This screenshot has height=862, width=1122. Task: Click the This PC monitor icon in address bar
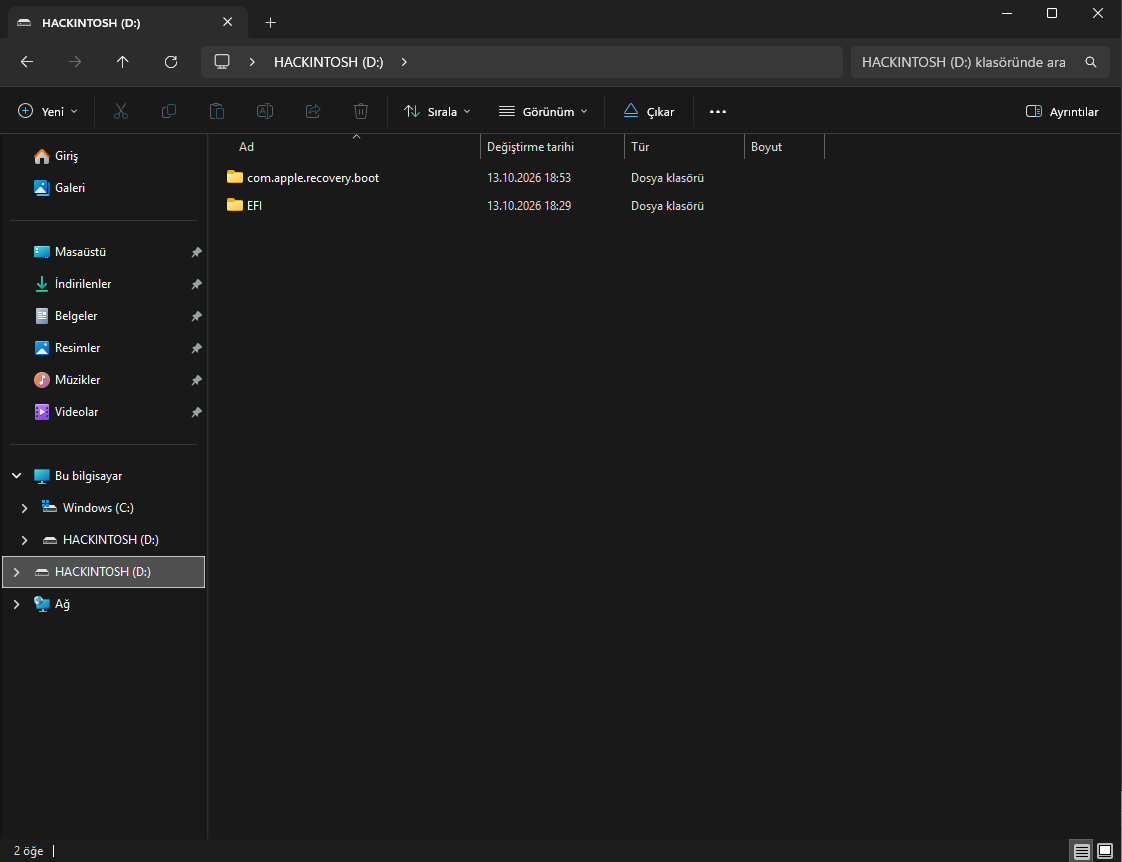223,62
